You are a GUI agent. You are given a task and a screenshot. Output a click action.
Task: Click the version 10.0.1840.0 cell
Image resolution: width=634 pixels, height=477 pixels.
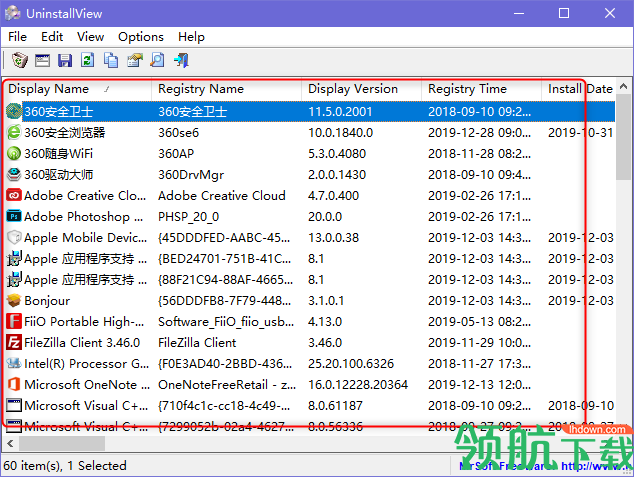click(x=340, y=133)
